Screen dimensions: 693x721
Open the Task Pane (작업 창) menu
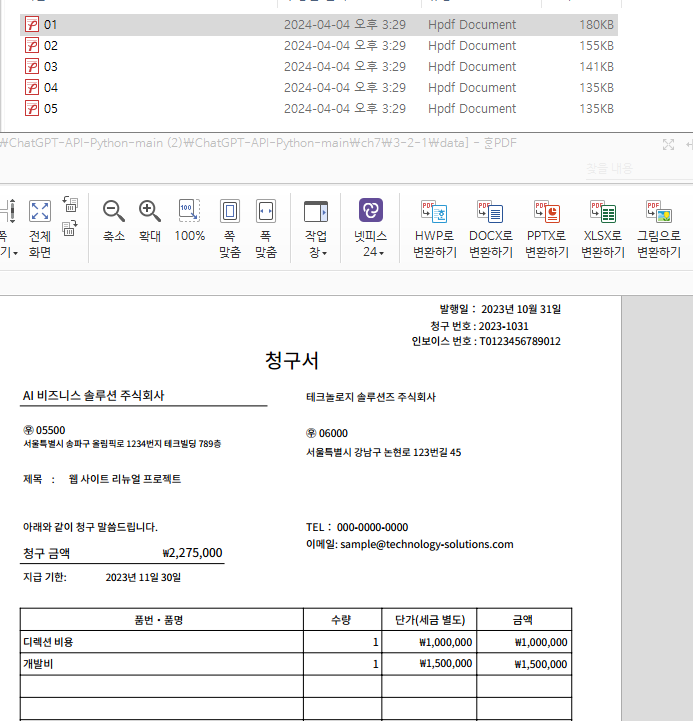(x=316, y=229)
